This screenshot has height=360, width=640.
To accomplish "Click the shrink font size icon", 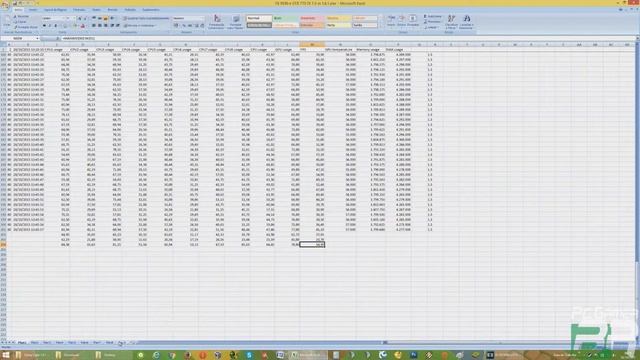I will tap(85, 18).
